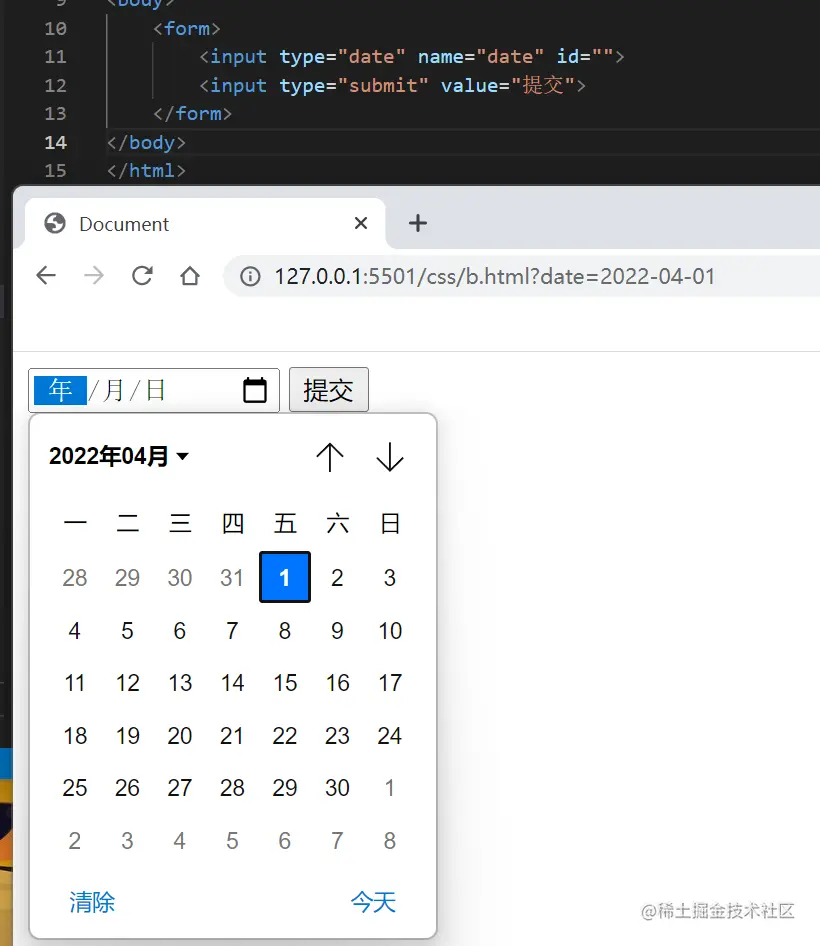Viewport: 820px width, 946px height.
Task: Select highlighted April 1 in calendar
Action: [x=285, y=577]
